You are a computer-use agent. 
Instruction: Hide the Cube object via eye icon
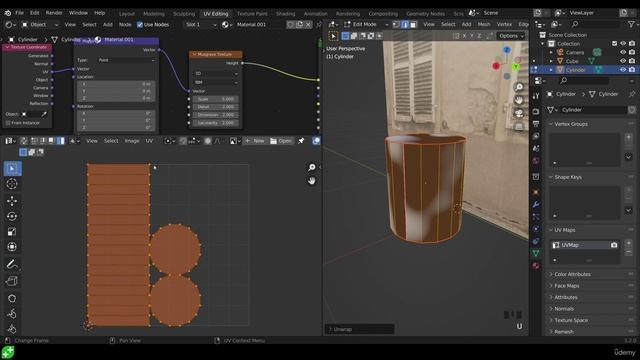[623, 61]
